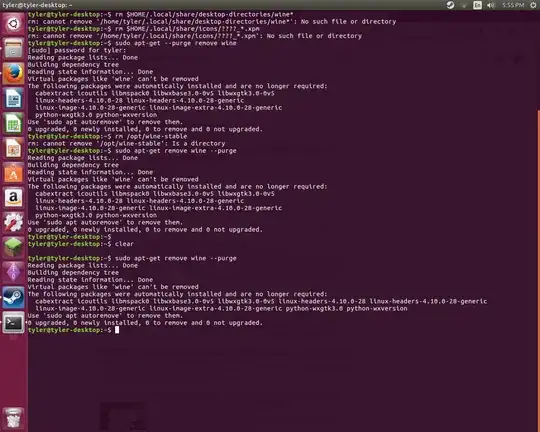Launch Steam from the launcher

(13, 297)
